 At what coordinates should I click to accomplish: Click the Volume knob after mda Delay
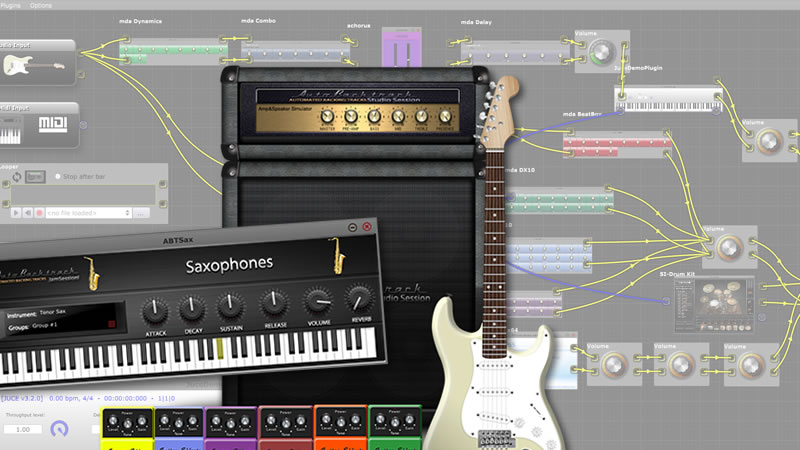coord(602,53)
